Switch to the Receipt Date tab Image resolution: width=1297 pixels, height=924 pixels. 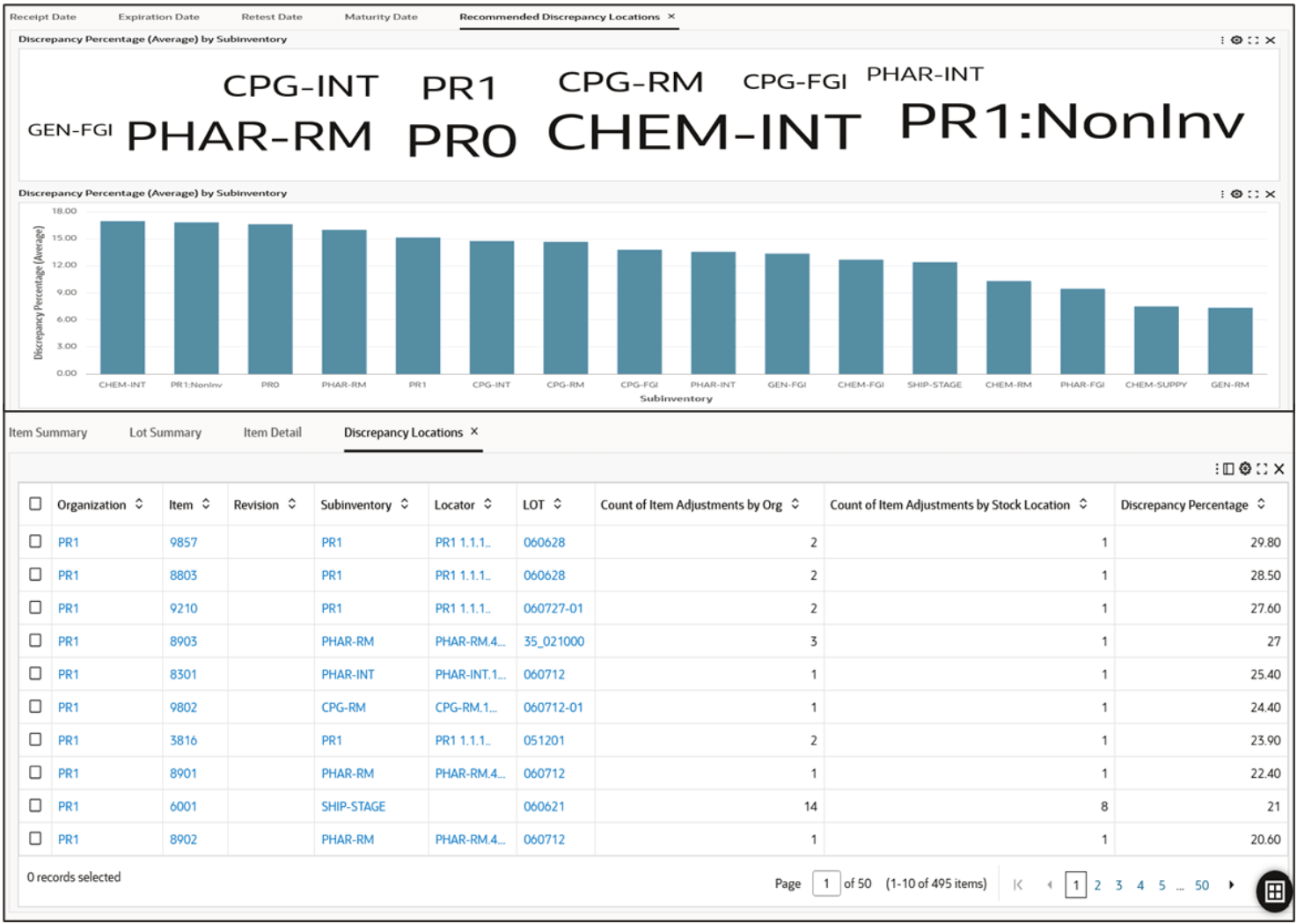pos(43,17)
